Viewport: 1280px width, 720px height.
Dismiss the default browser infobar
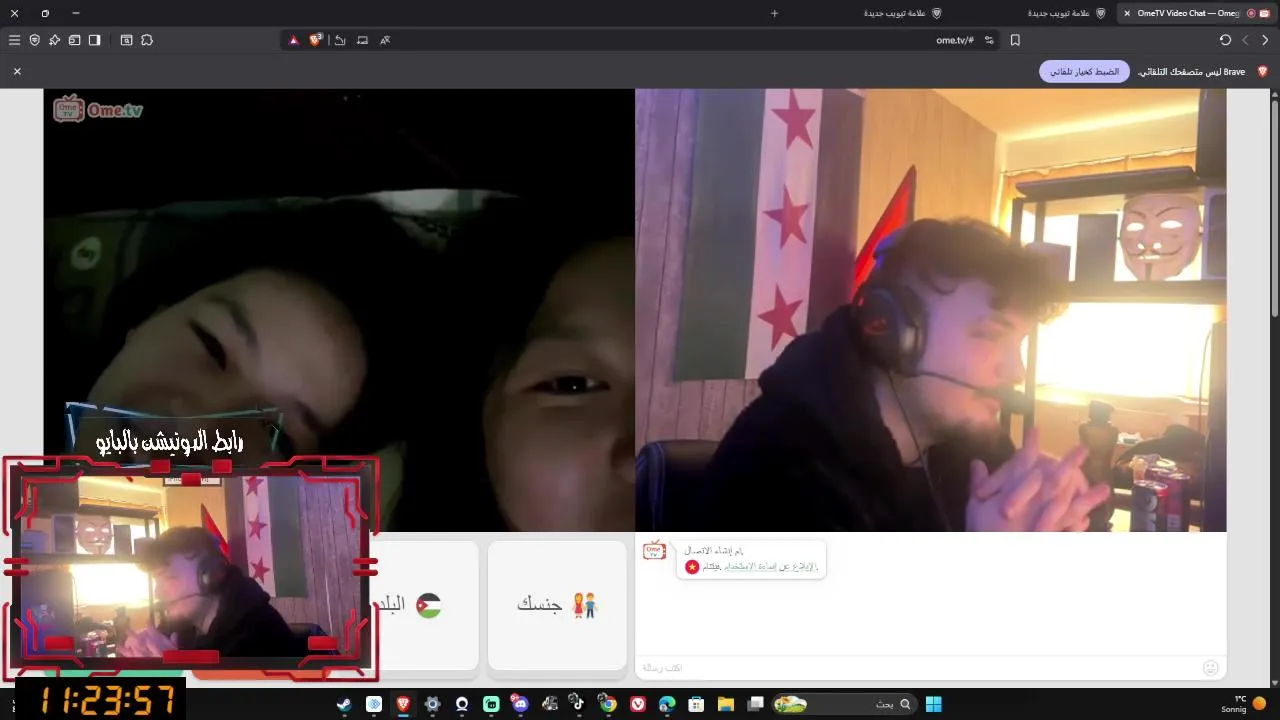click(x=17, y=72)
